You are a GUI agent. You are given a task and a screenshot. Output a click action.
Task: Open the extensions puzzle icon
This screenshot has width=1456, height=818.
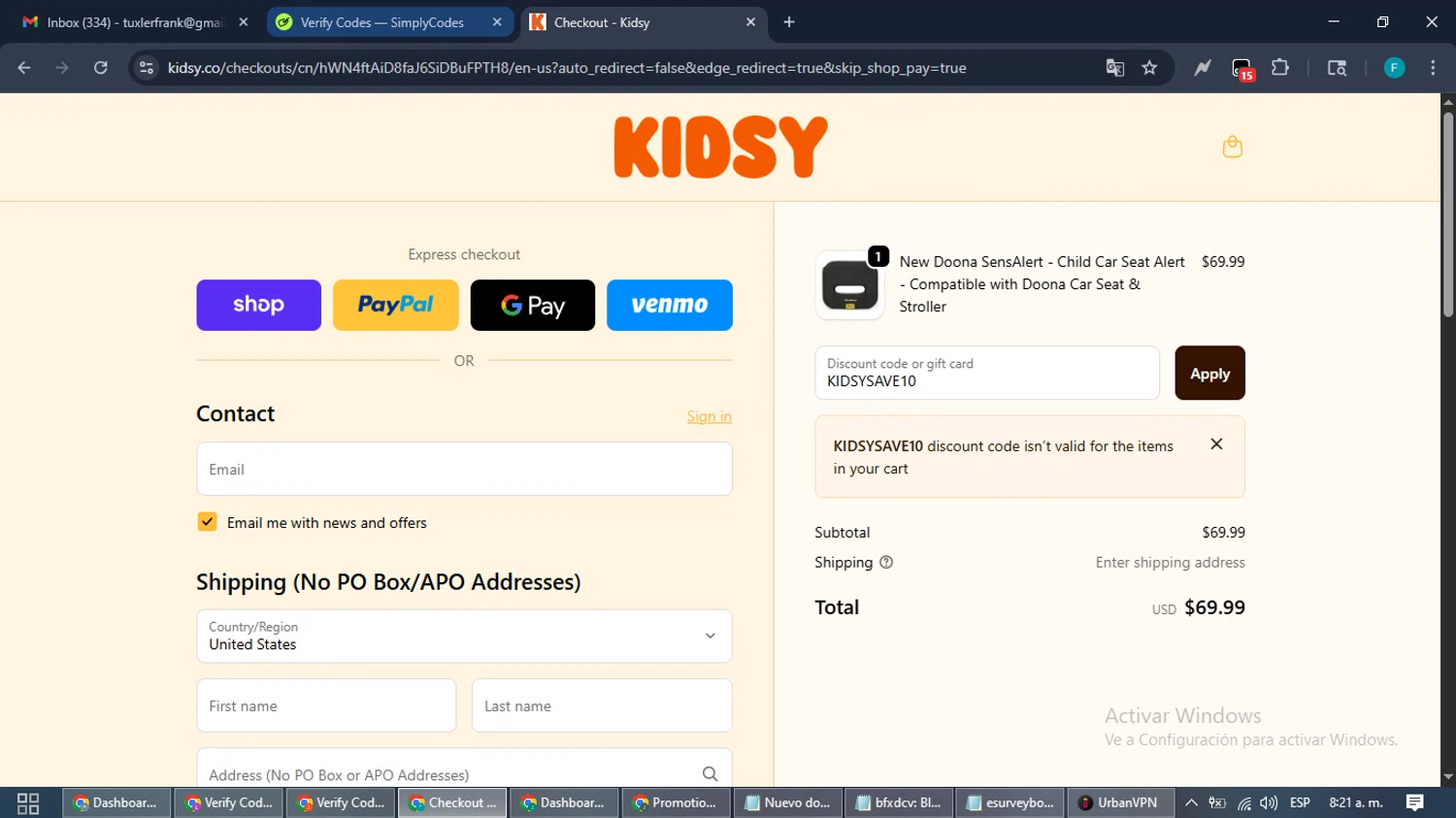pyautogui.click(x=1280, y=68)
